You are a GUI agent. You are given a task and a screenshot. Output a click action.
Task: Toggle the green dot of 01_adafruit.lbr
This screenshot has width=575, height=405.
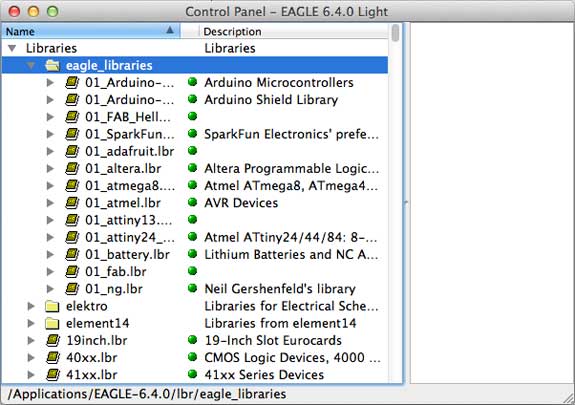[193, 150]
